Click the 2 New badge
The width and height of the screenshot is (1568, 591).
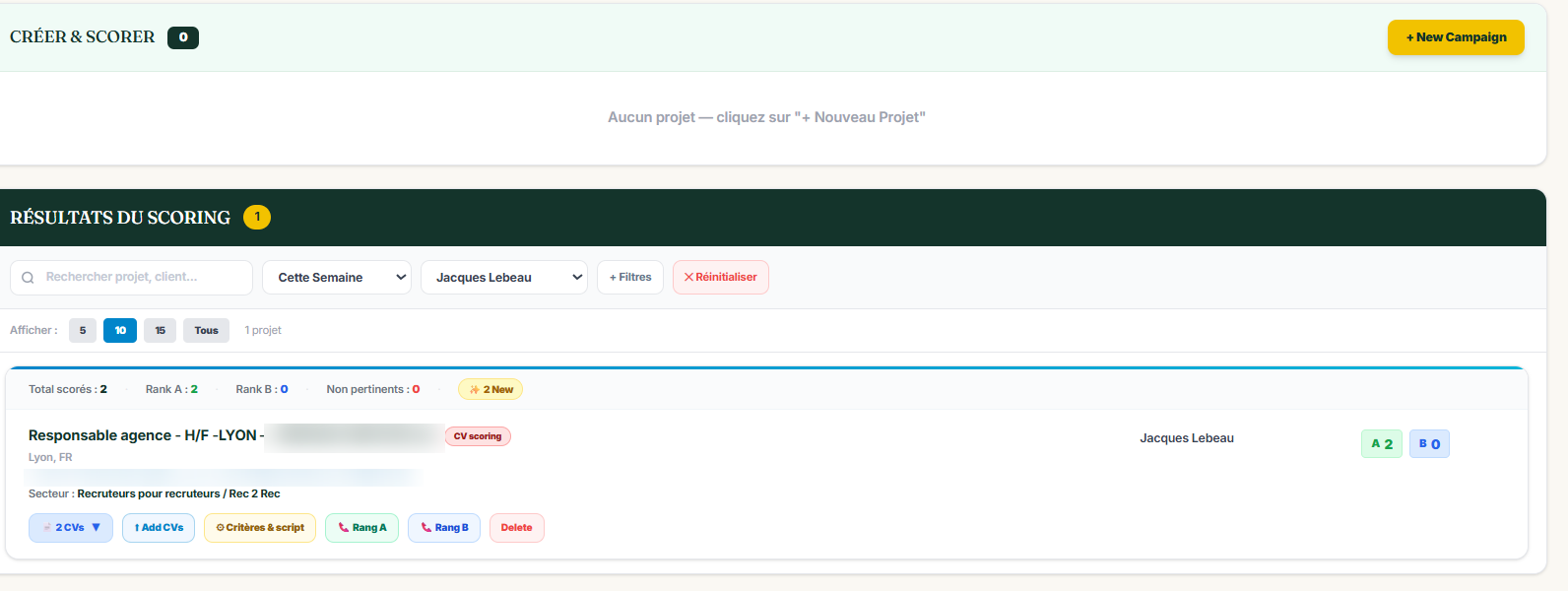click(x=490, y=390)
